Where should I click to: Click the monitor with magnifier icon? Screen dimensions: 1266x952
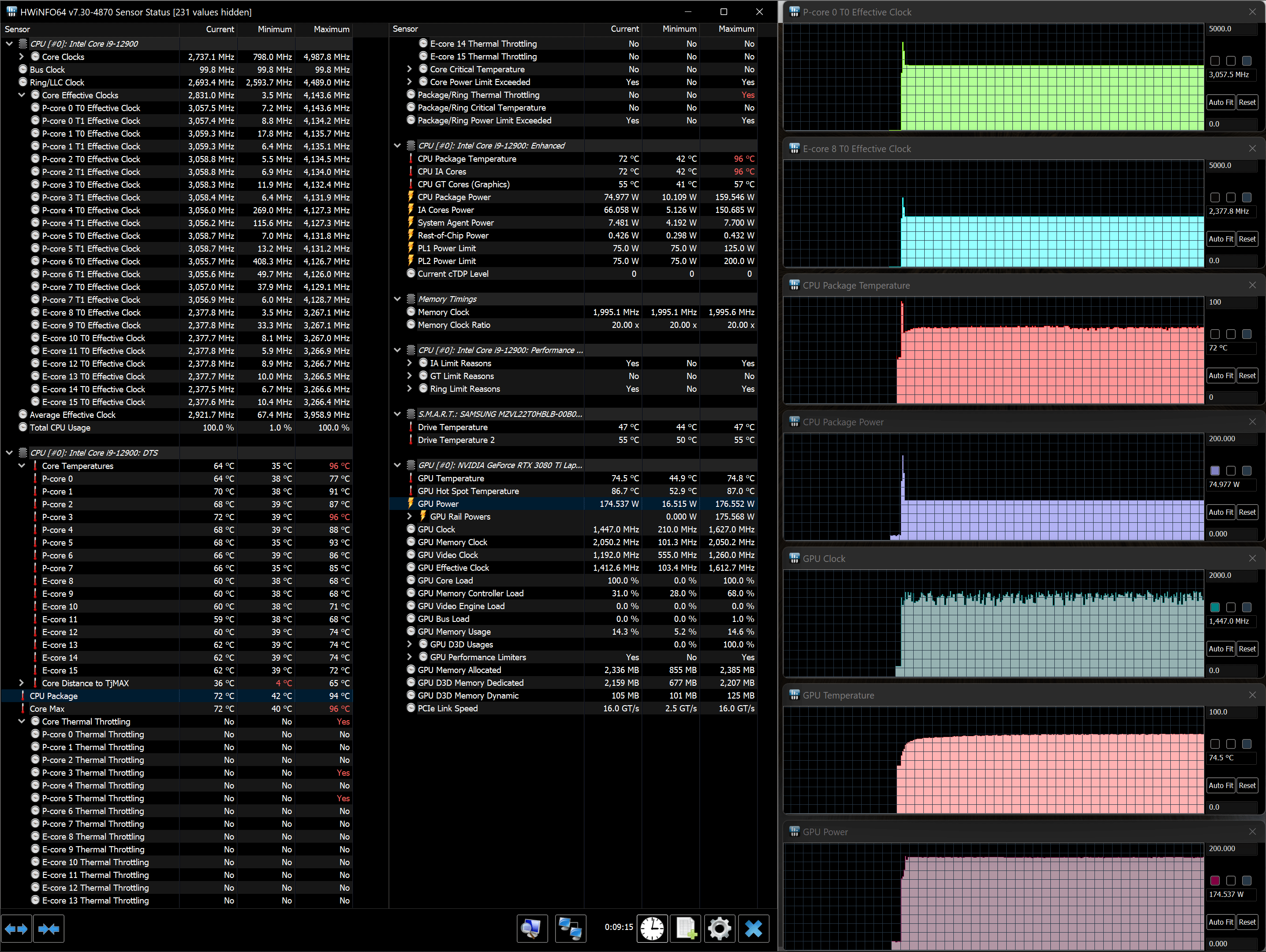(532, 928)
